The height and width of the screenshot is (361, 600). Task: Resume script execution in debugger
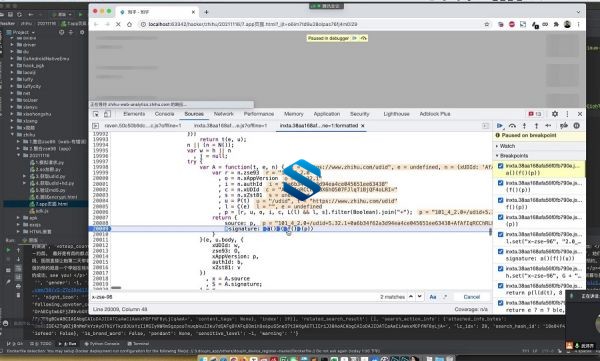(500, 126)
